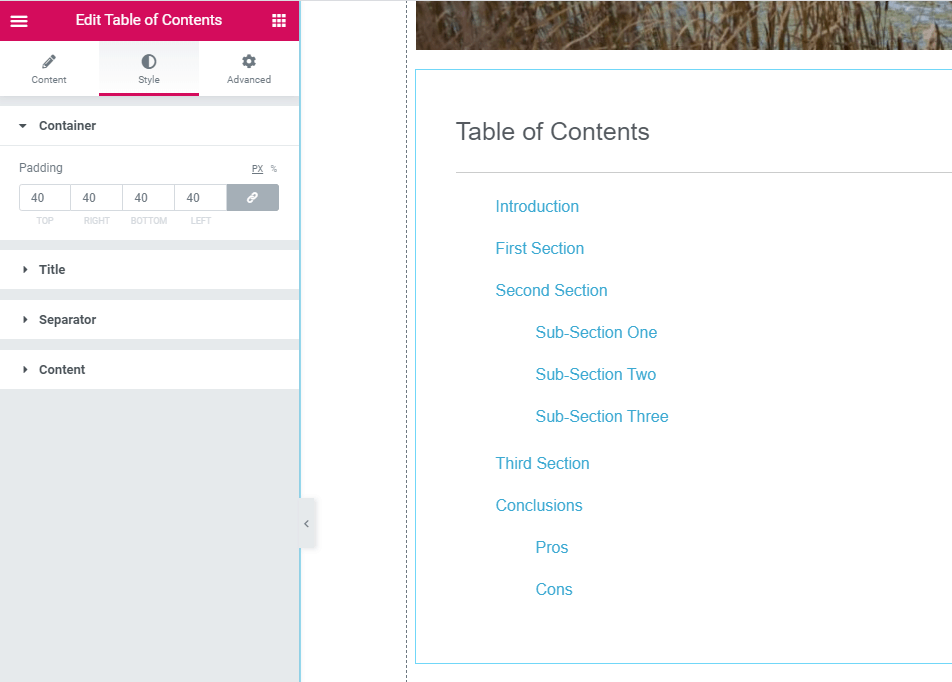Click the Advanced gear icon
Viewport: 952px width, 682px height.
click(249, 62)
